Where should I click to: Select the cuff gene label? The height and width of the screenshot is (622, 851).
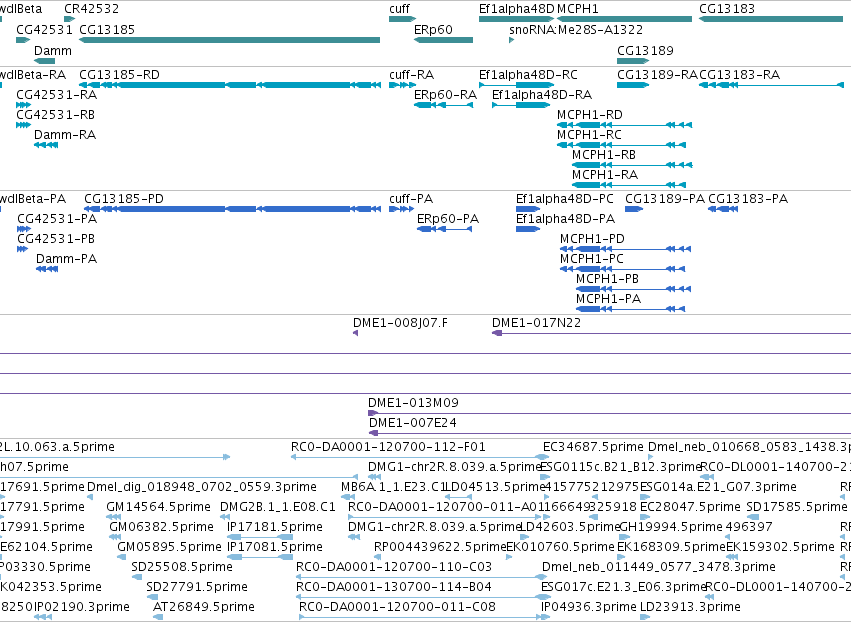pyautogui.click(x=399, y=9)
